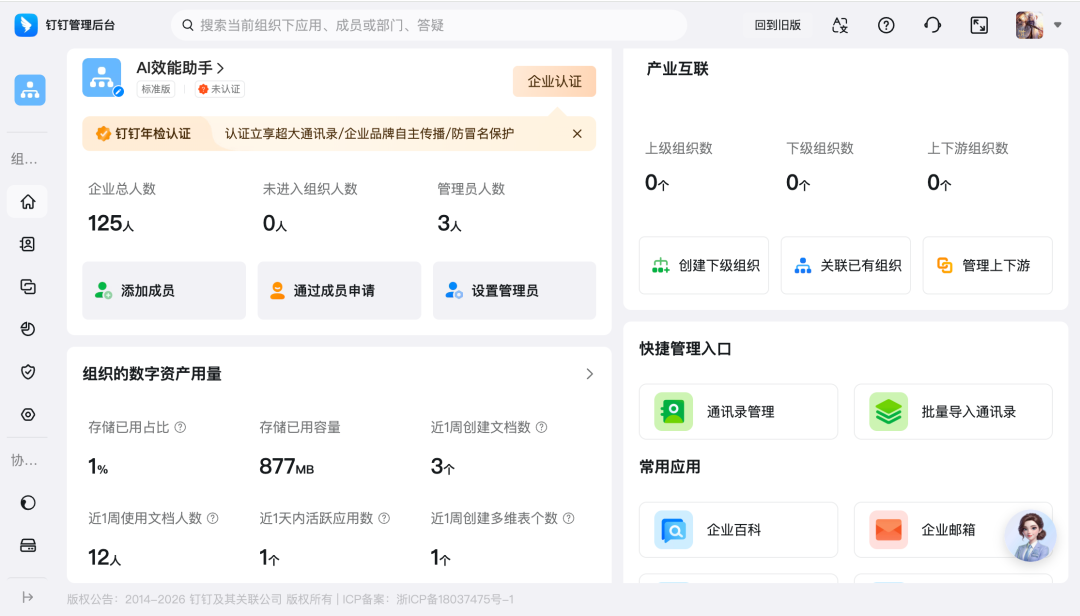The image size is (1080, 616).
Task: Click the shield security icon in the sidebar
Action: (x=27, y=371)
